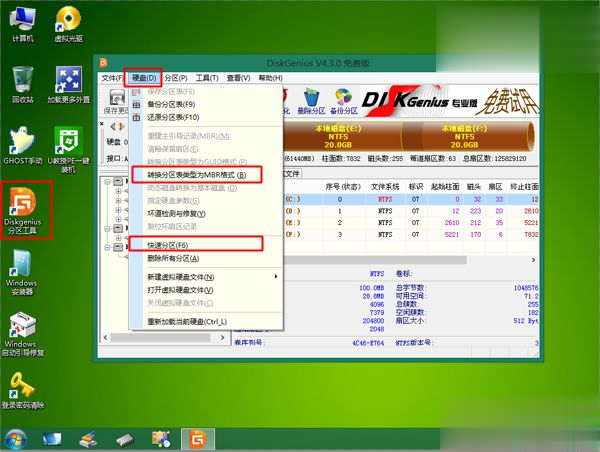Click the tree pane scrollbar left arrow
The image size is (600, 452).
point(106,338)
